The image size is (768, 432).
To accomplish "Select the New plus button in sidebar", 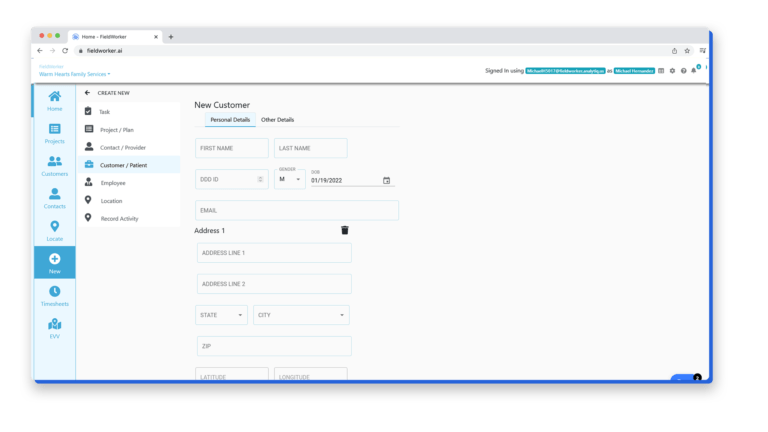I will pyautogui.click(x=54, y=263).
